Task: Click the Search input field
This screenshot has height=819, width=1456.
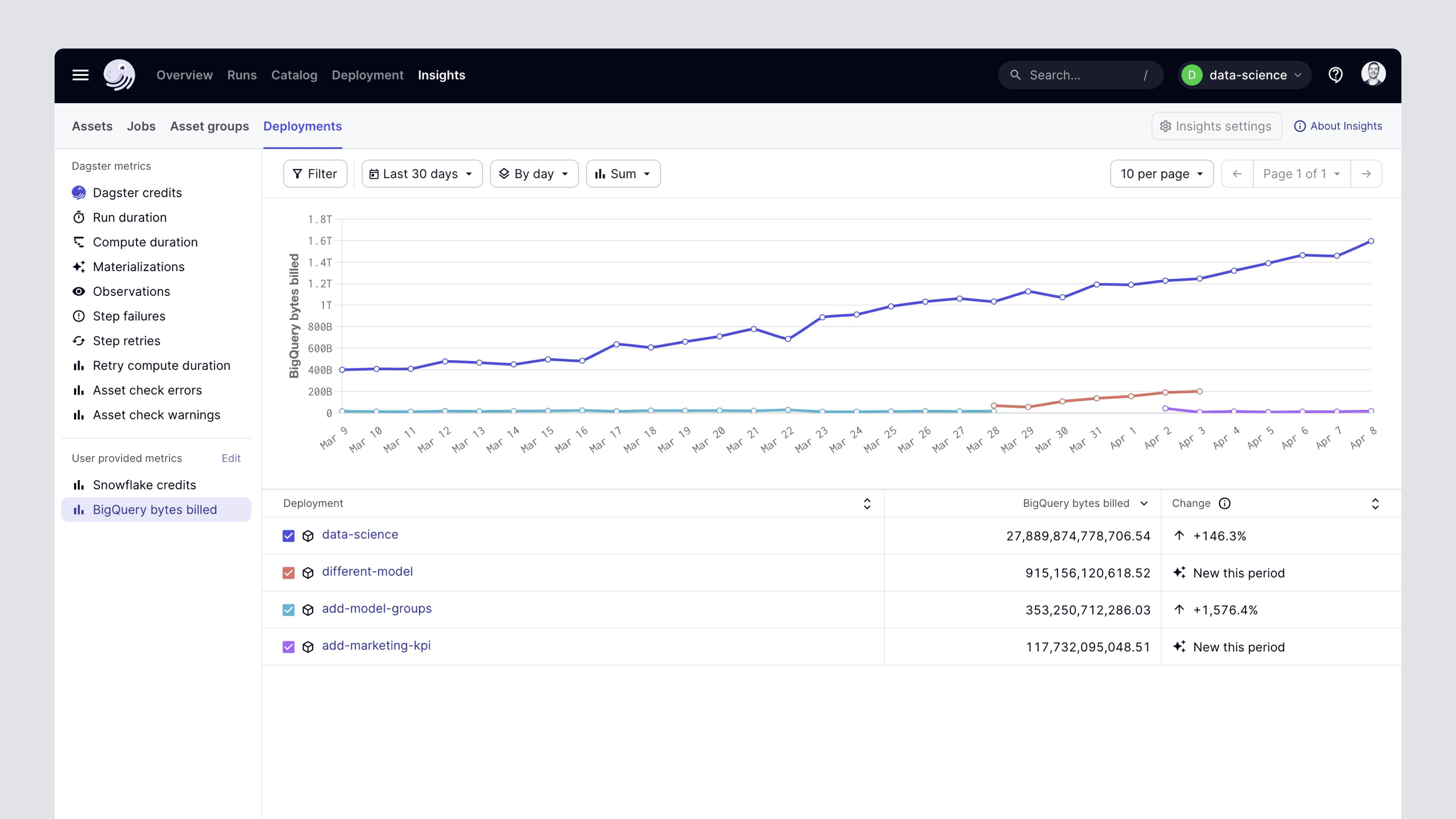Action: pyautogui.click(x=1080, y=75)
